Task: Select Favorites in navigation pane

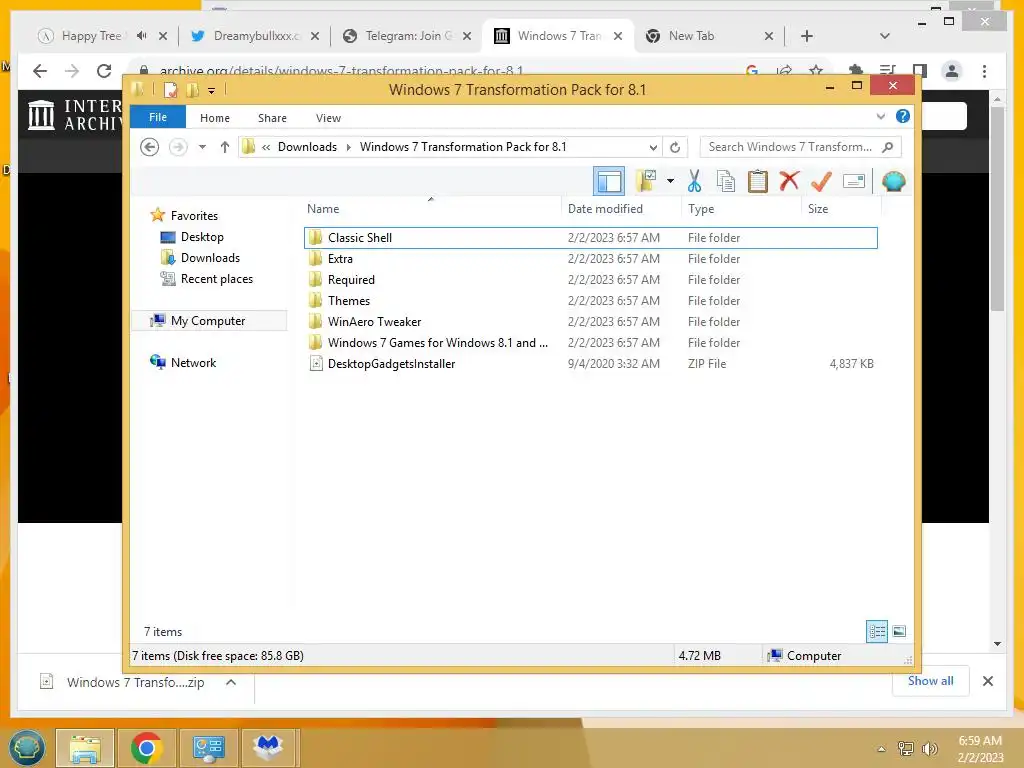Action: (x=194, y=216)
